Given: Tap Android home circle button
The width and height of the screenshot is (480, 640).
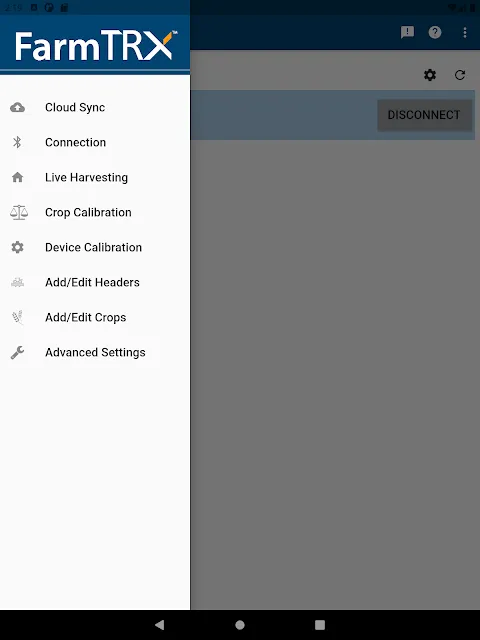Looking at the screenshot, I should (x=240, y=624).
